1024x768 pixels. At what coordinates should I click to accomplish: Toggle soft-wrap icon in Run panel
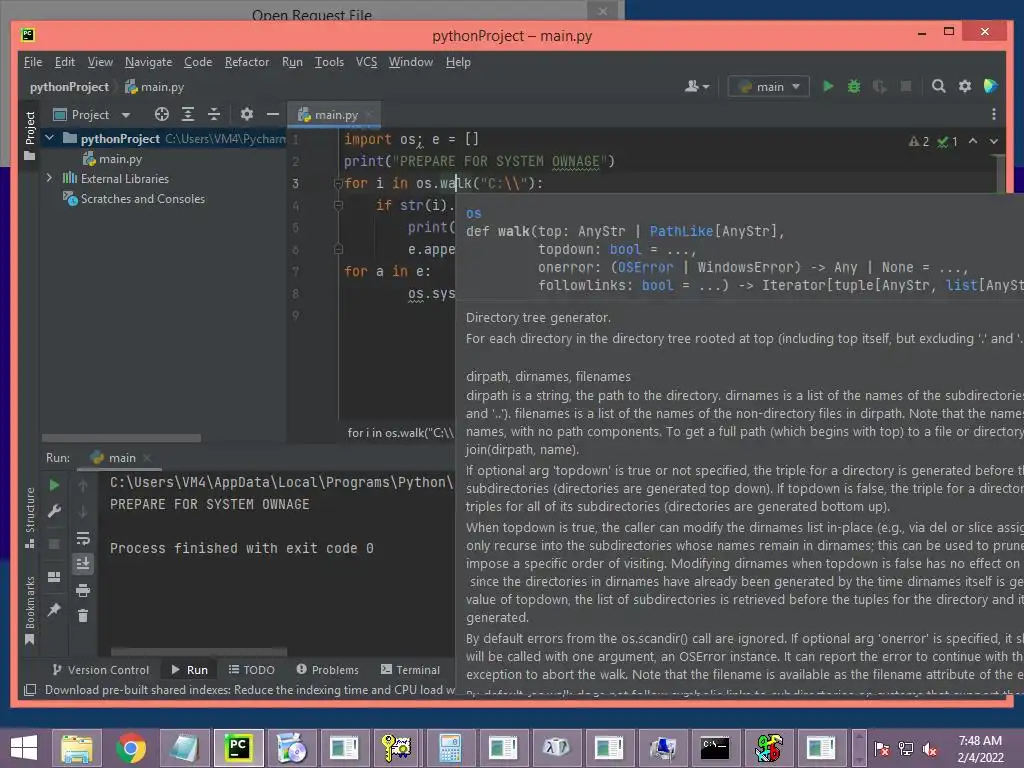coord(83,538)
